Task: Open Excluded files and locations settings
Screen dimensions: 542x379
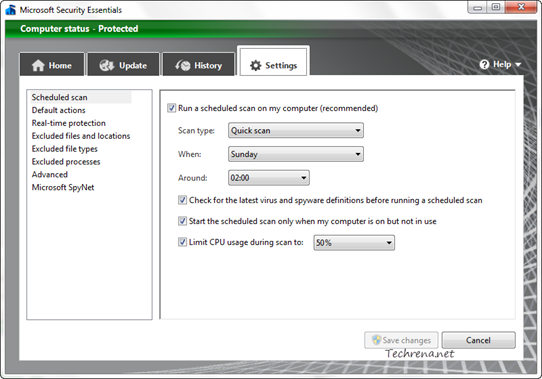Action: [81, 136]
